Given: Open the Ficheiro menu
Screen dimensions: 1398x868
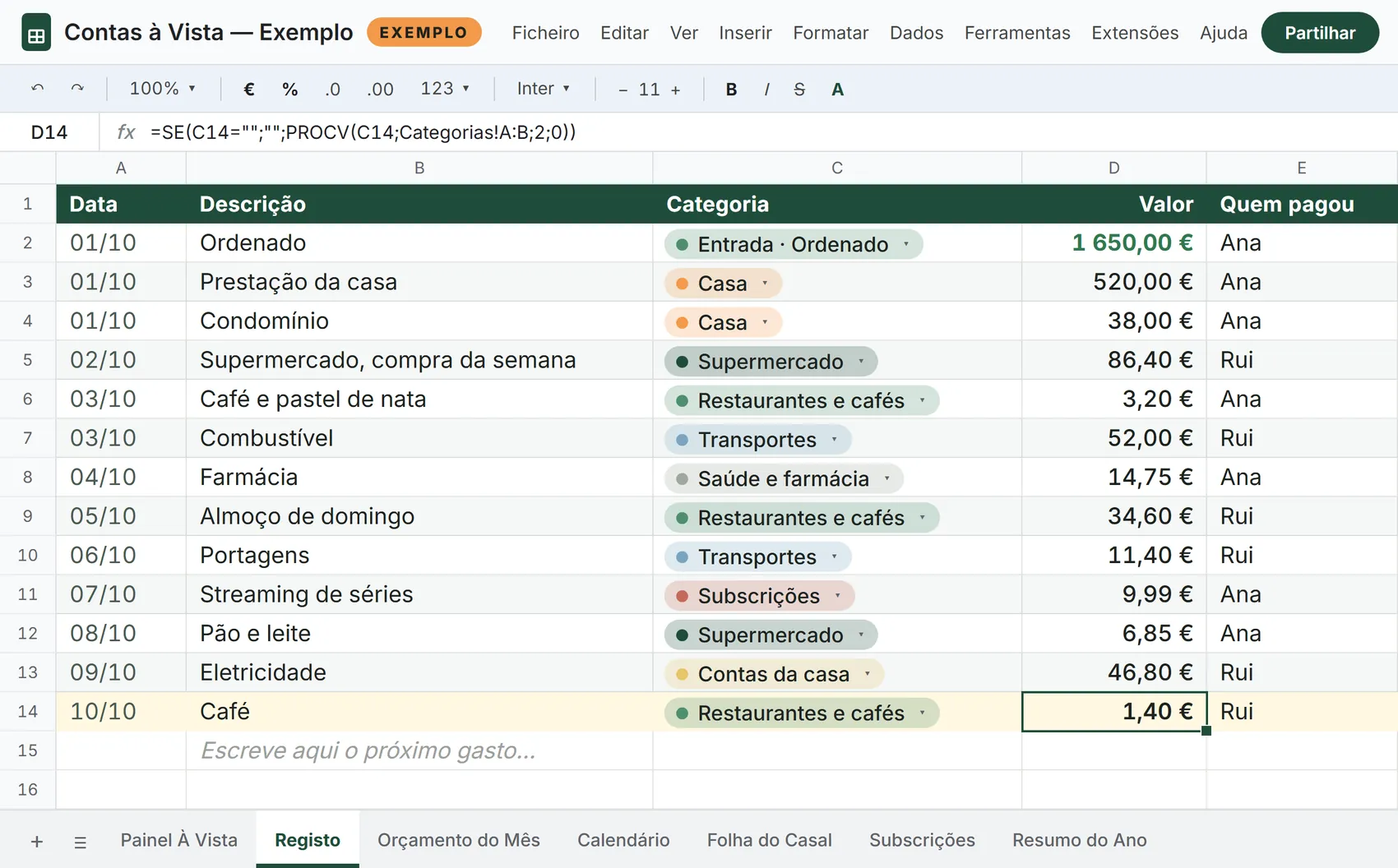Looking at the screenshot, I should point(546,33).
